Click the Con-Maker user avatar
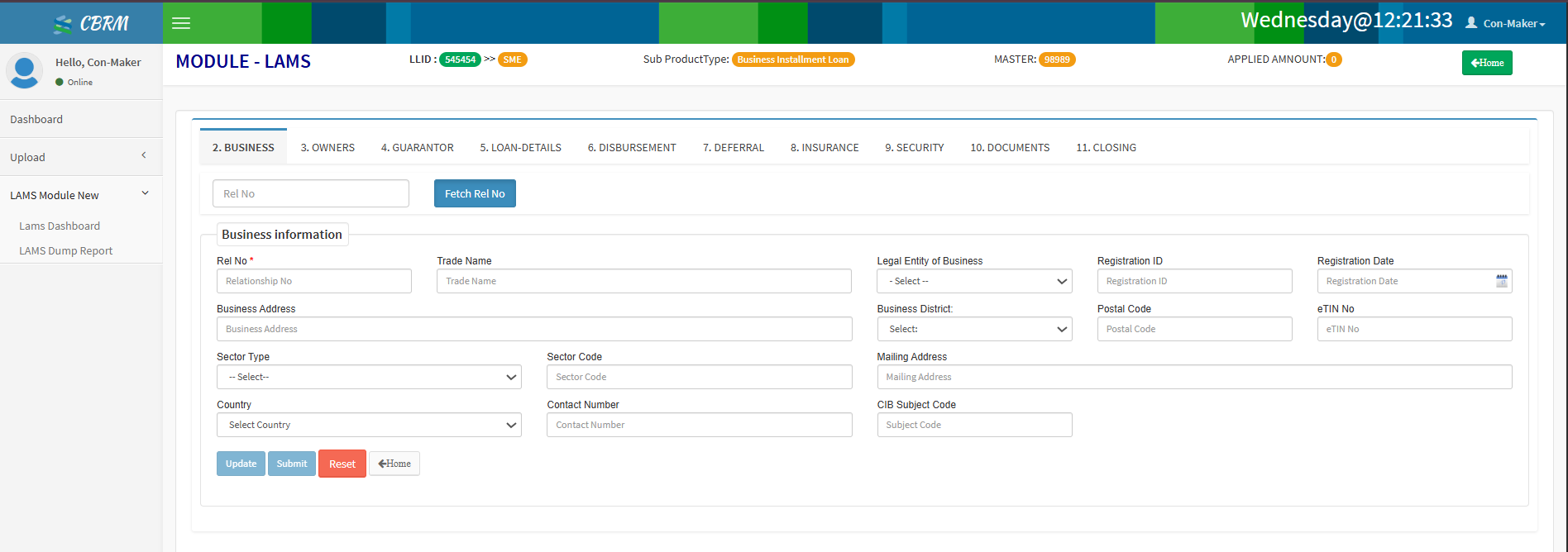Image resolution: width=1568 pixels, height=552 pixels. tap(24, 71)
